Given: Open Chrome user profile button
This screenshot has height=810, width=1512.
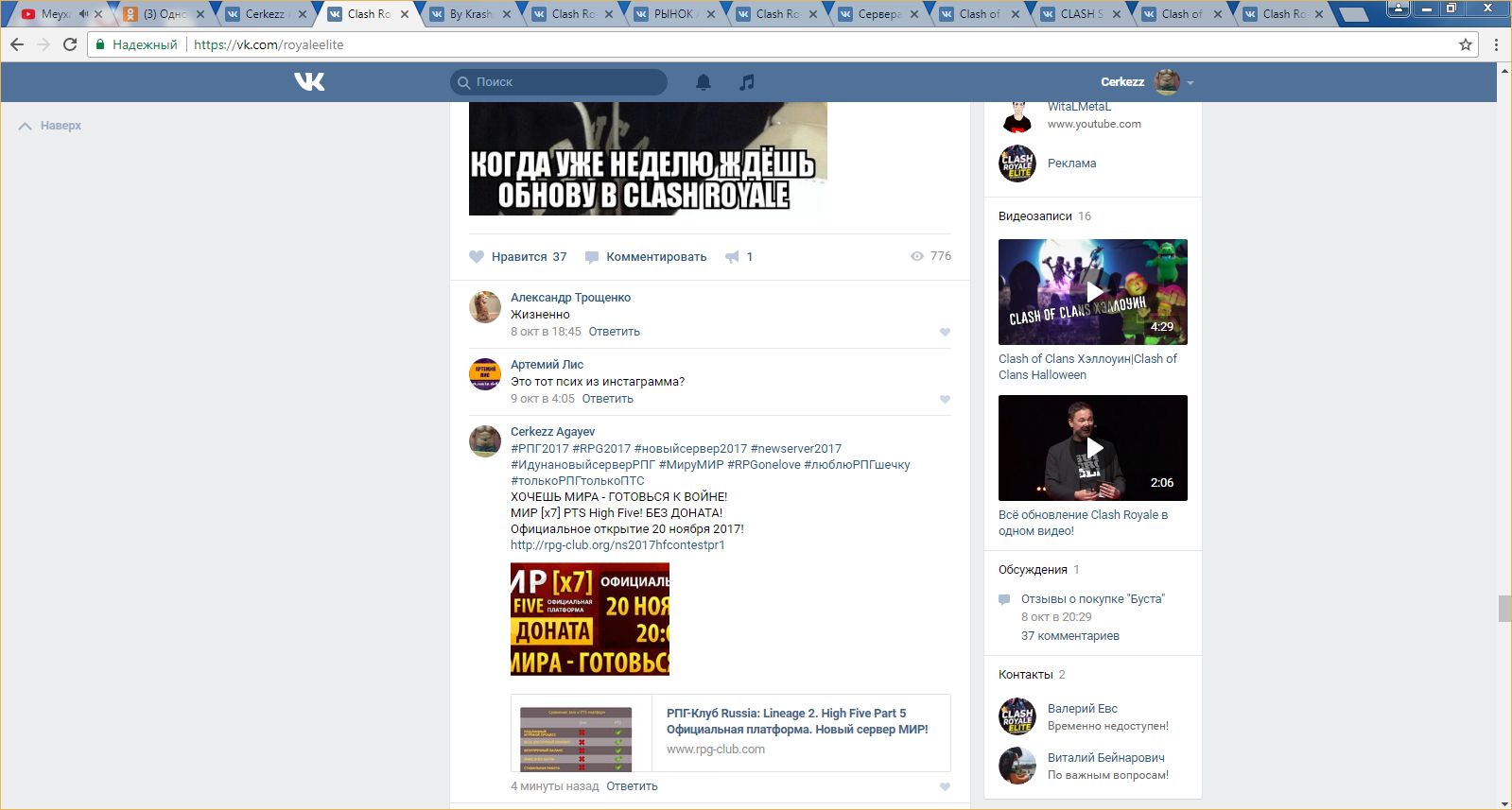Looking at the screenshot, I should 1398,9.
